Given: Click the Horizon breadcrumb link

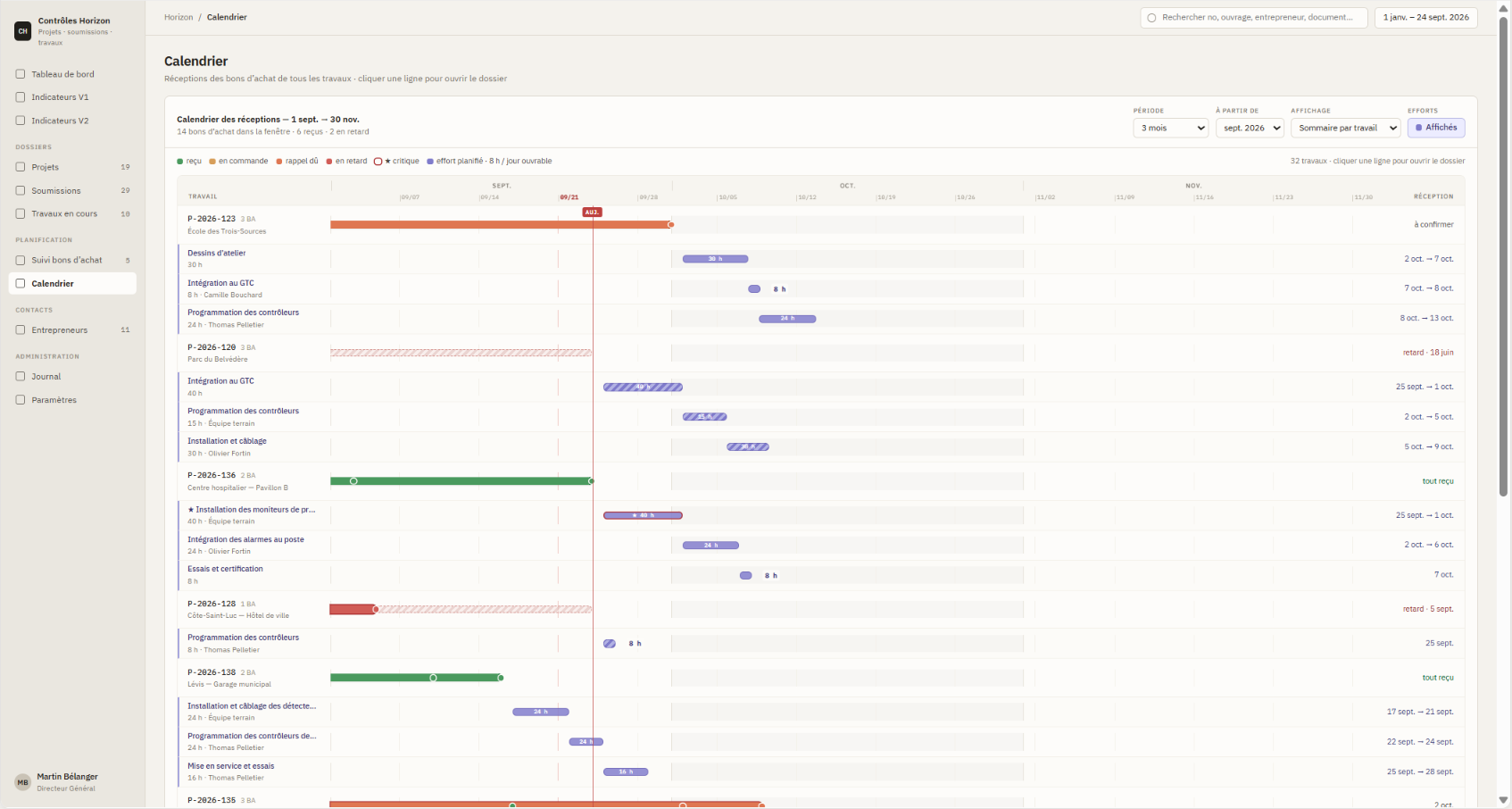Looking at the screenshot, I should pyautogui.click(x=179, y=17).
